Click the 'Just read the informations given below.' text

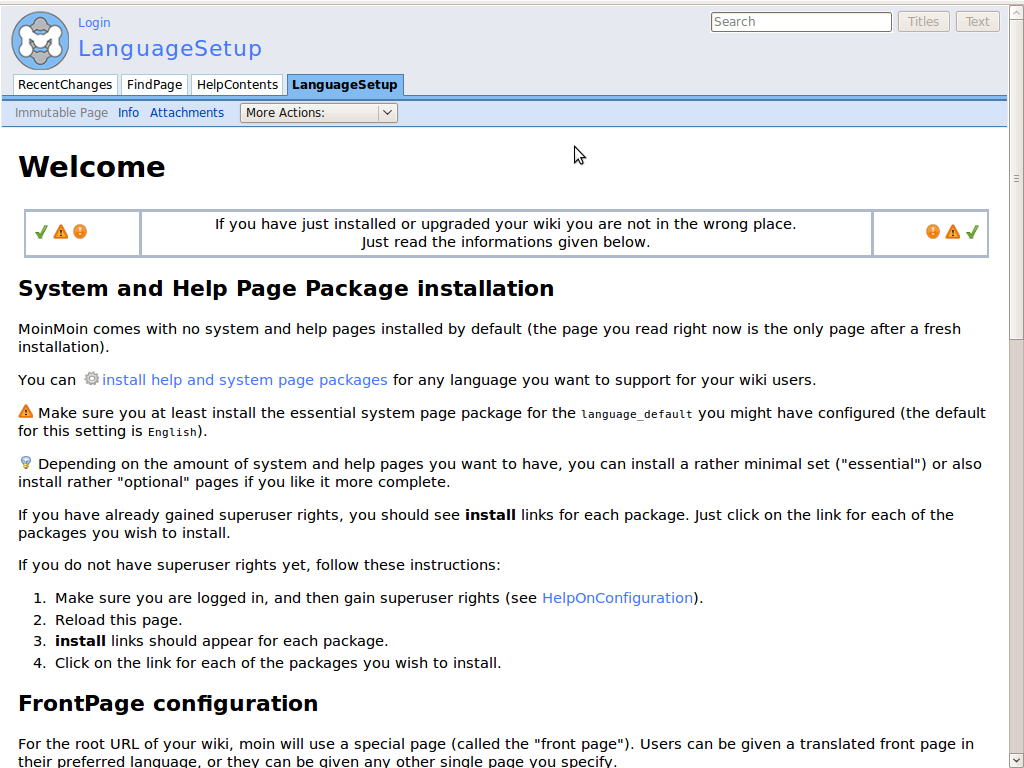click(506, 242)
